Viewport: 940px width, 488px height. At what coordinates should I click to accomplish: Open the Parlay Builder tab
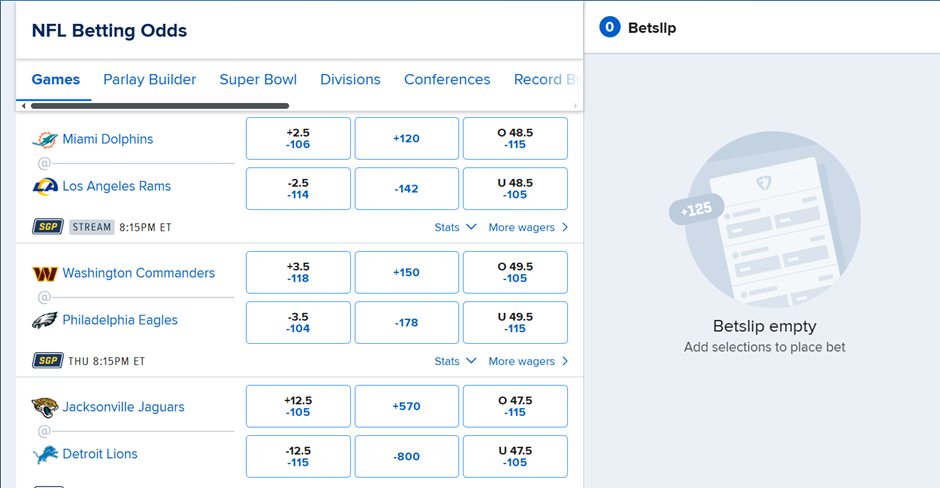[x=149, y=79]
